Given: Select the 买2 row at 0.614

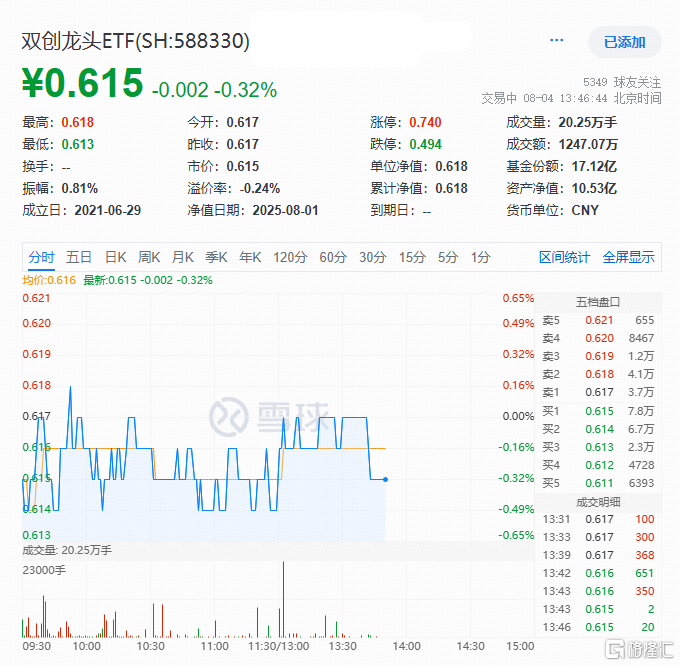Looking at the screenshot, I should (598, 429).
